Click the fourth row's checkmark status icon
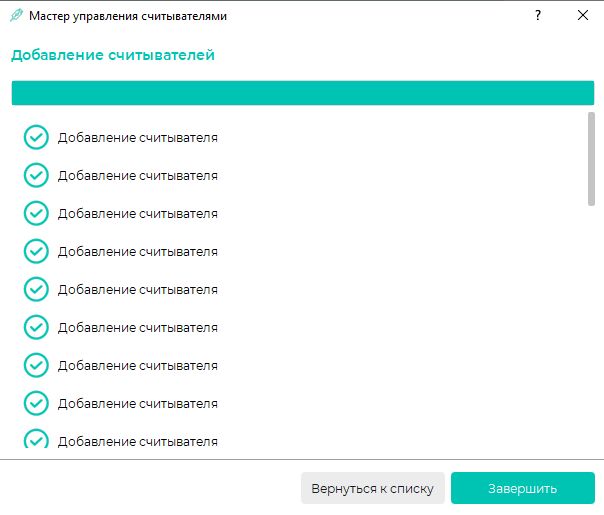Viewport: 604px width, 515px height. click(36, 251)
